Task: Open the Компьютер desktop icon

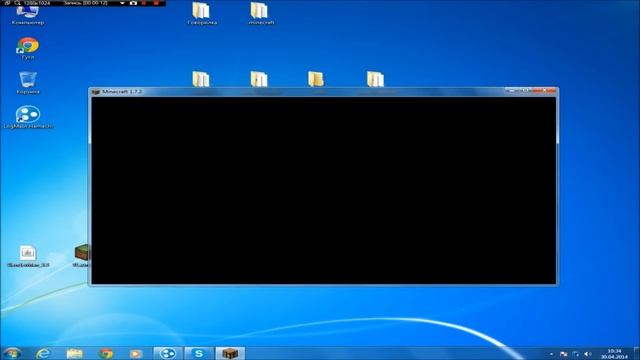Action: pyautogui.click(x=27, y=16)
